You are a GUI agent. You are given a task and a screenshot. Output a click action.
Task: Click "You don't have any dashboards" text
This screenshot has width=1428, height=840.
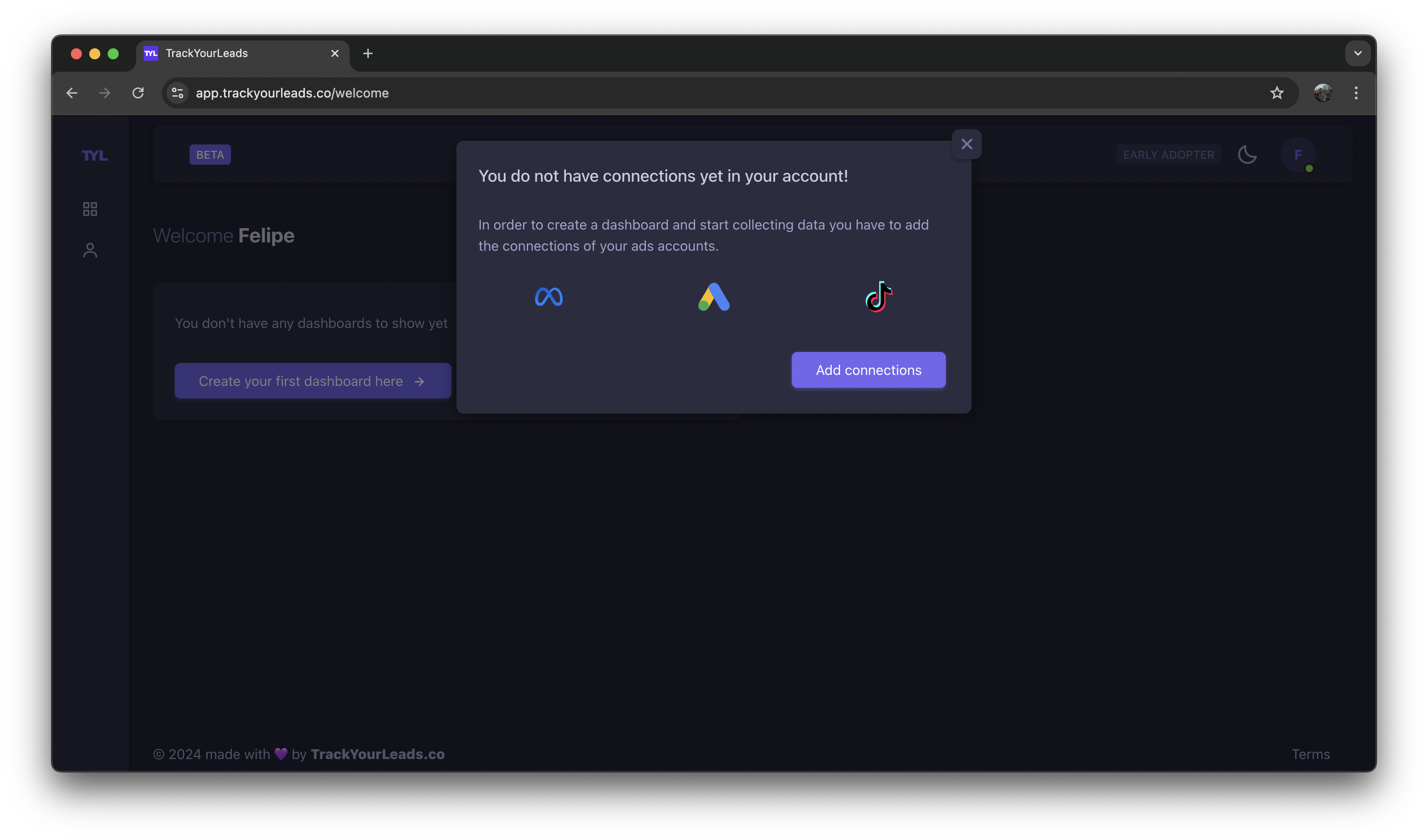click(x=311, y=323)
